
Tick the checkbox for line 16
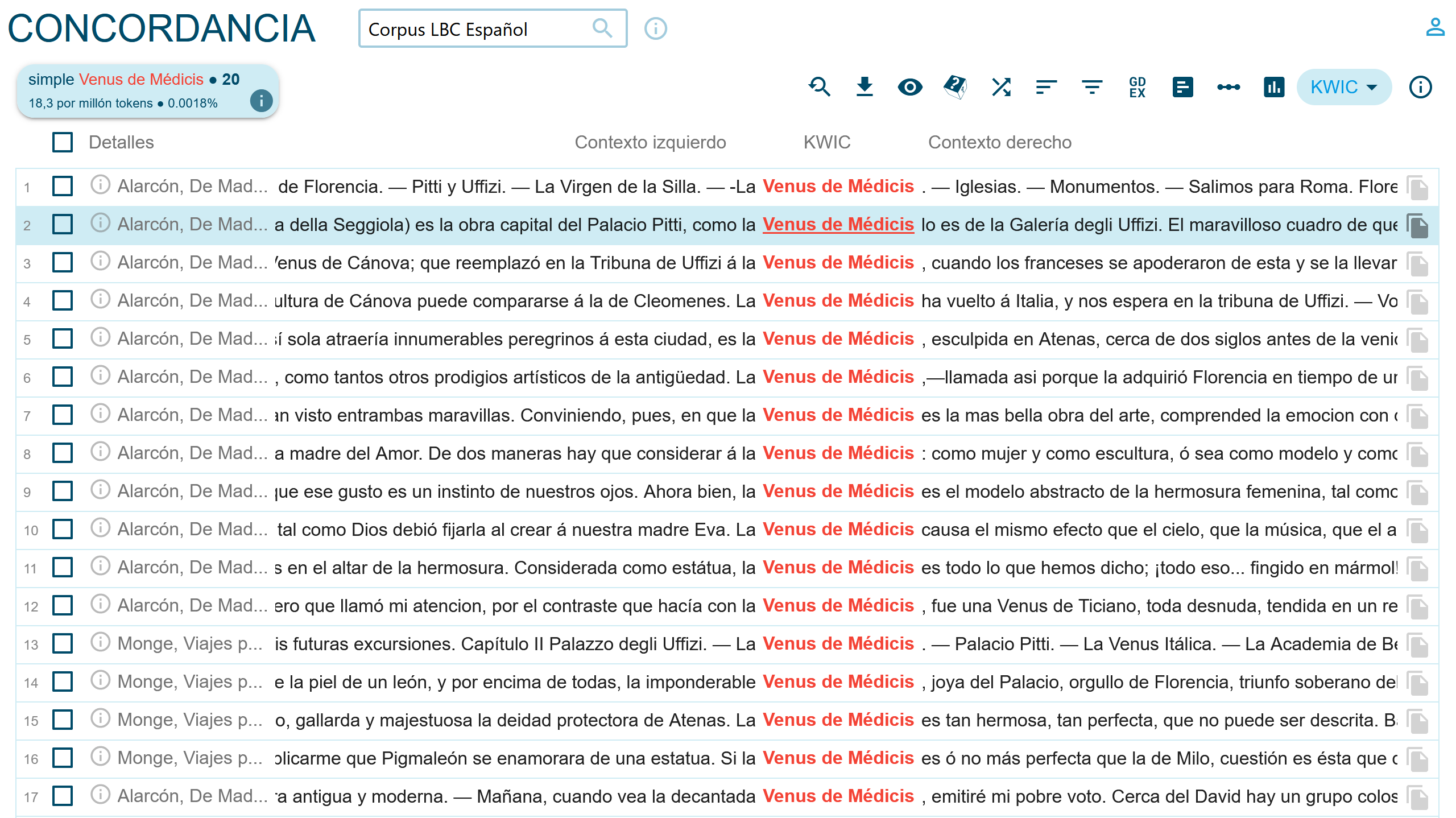tap(63, 758)
